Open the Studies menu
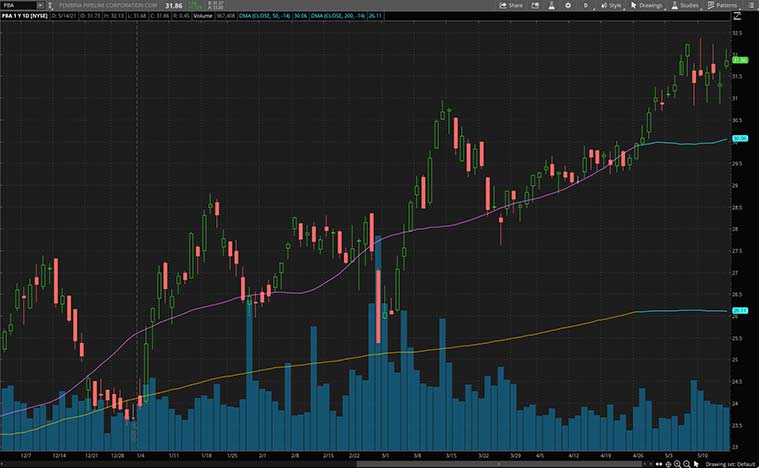The image size is (759, 468). point(686,5)
